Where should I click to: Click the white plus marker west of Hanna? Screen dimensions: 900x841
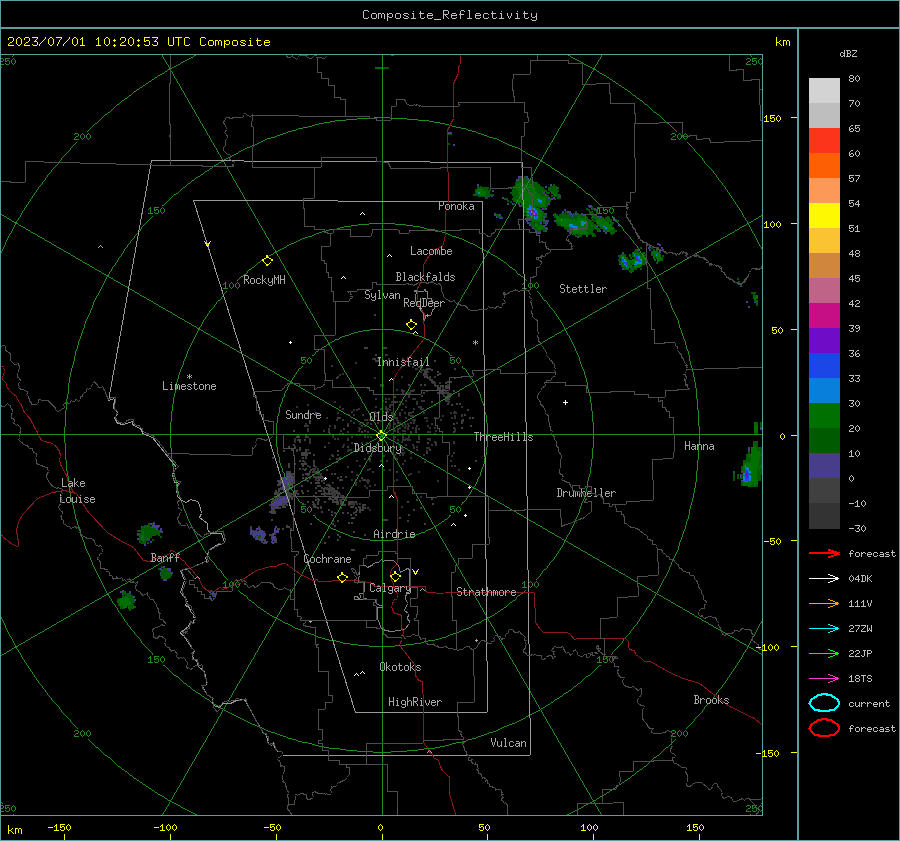[565, 402]
